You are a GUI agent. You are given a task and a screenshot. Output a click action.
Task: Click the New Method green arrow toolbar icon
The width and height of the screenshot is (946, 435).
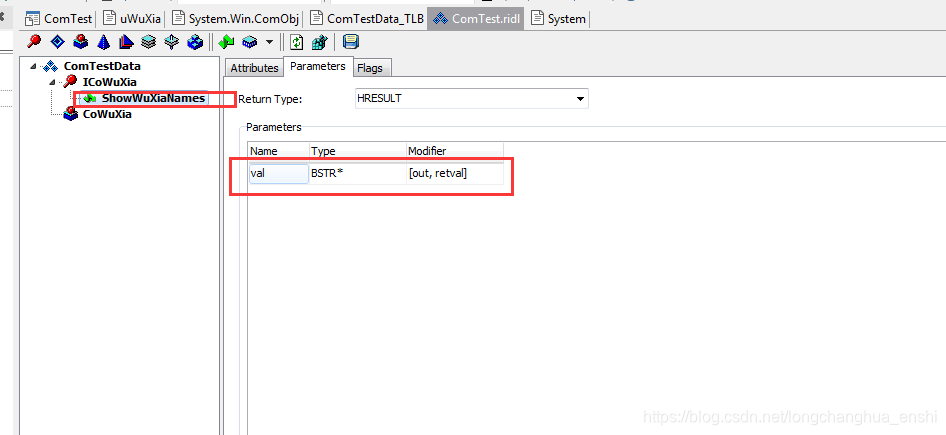point(226,42)
